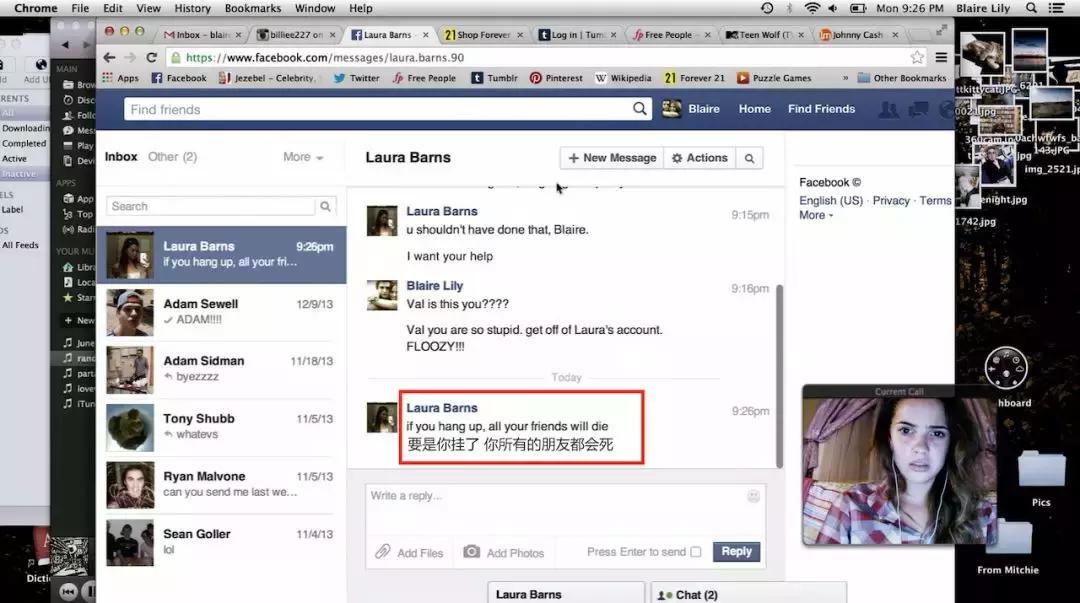Image resolution: width=1080 pixels, height=603 pixels.
Task: Search within the Laura Barns conversation
Action: coord(749,159)
